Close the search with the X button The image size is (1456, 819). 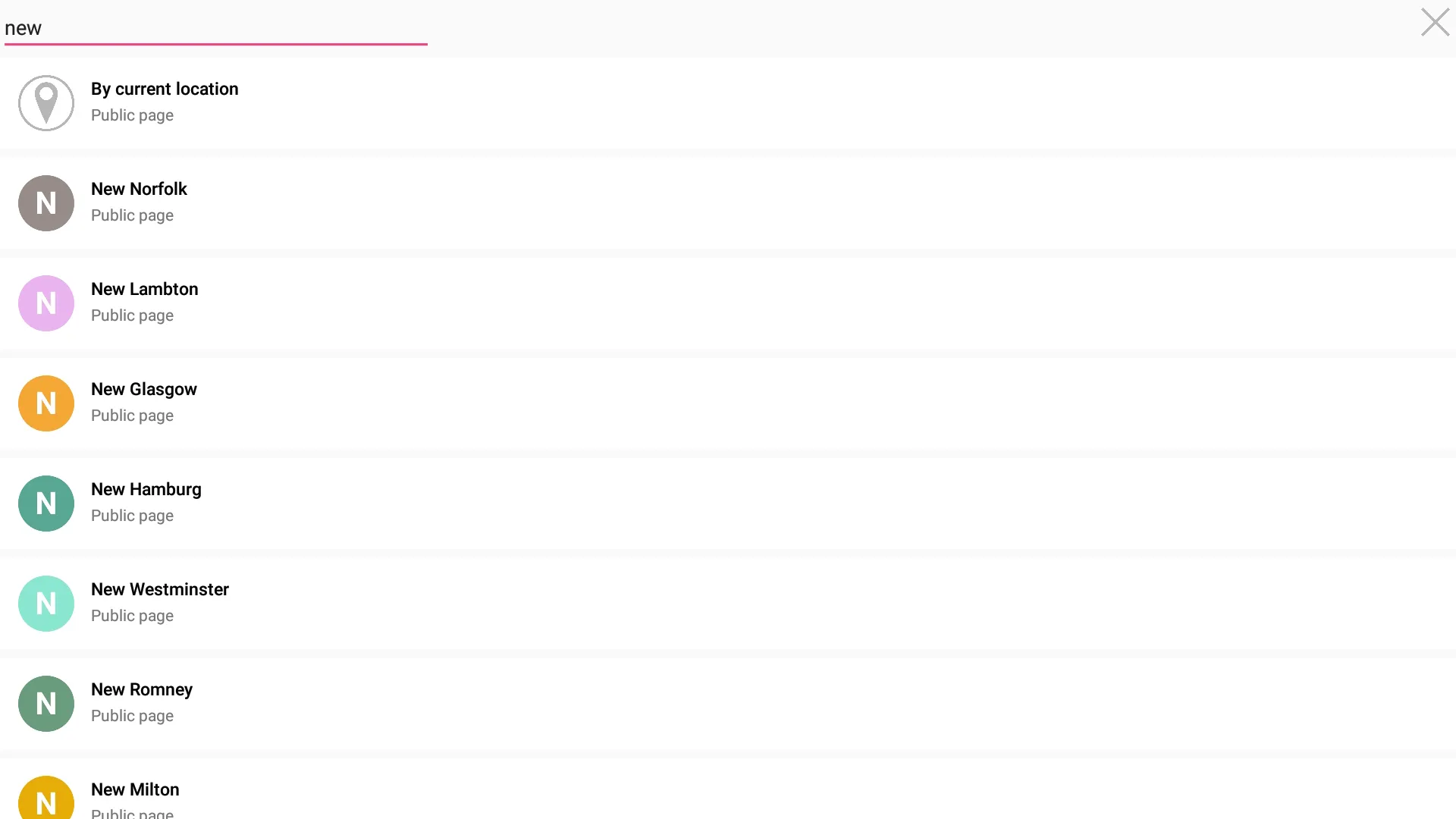tap(1434, 23)
